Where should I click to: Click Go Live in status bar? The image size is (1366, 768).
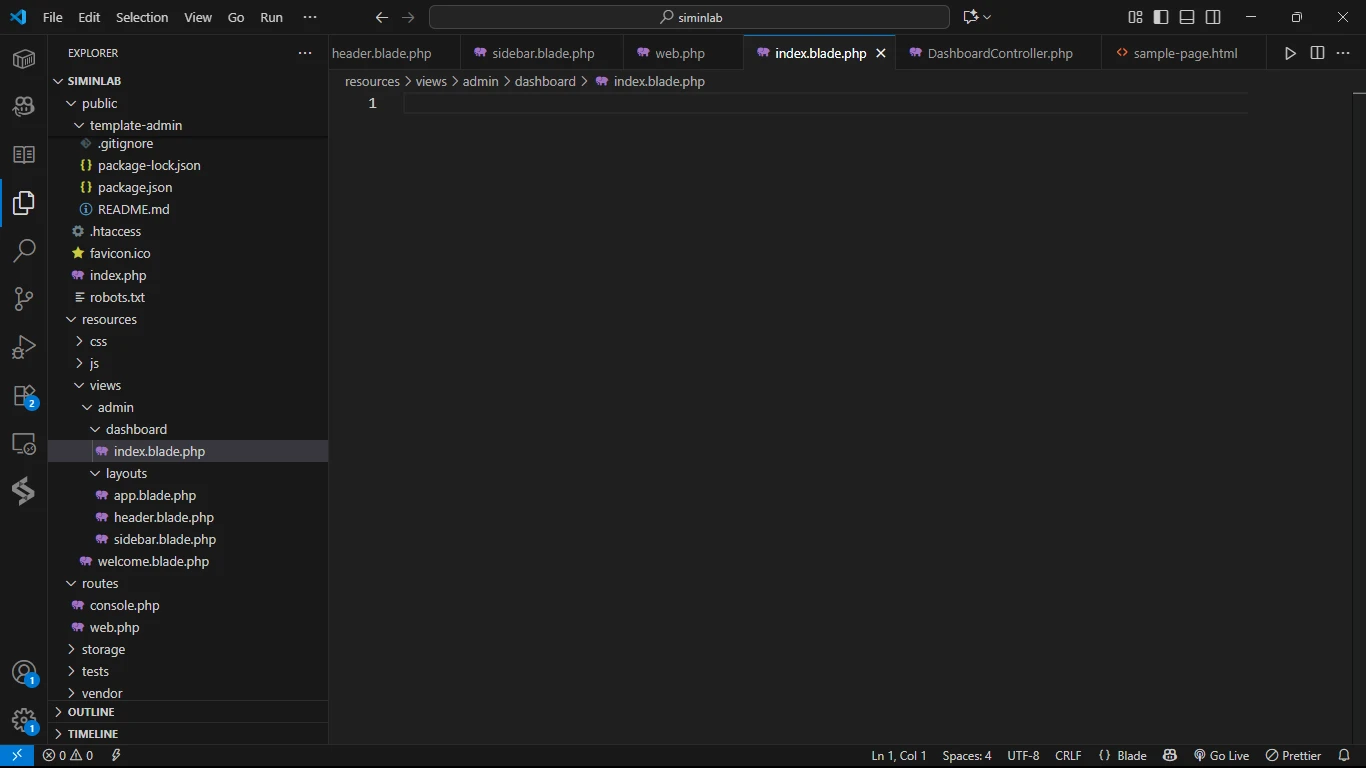(x=1221, y=756)
